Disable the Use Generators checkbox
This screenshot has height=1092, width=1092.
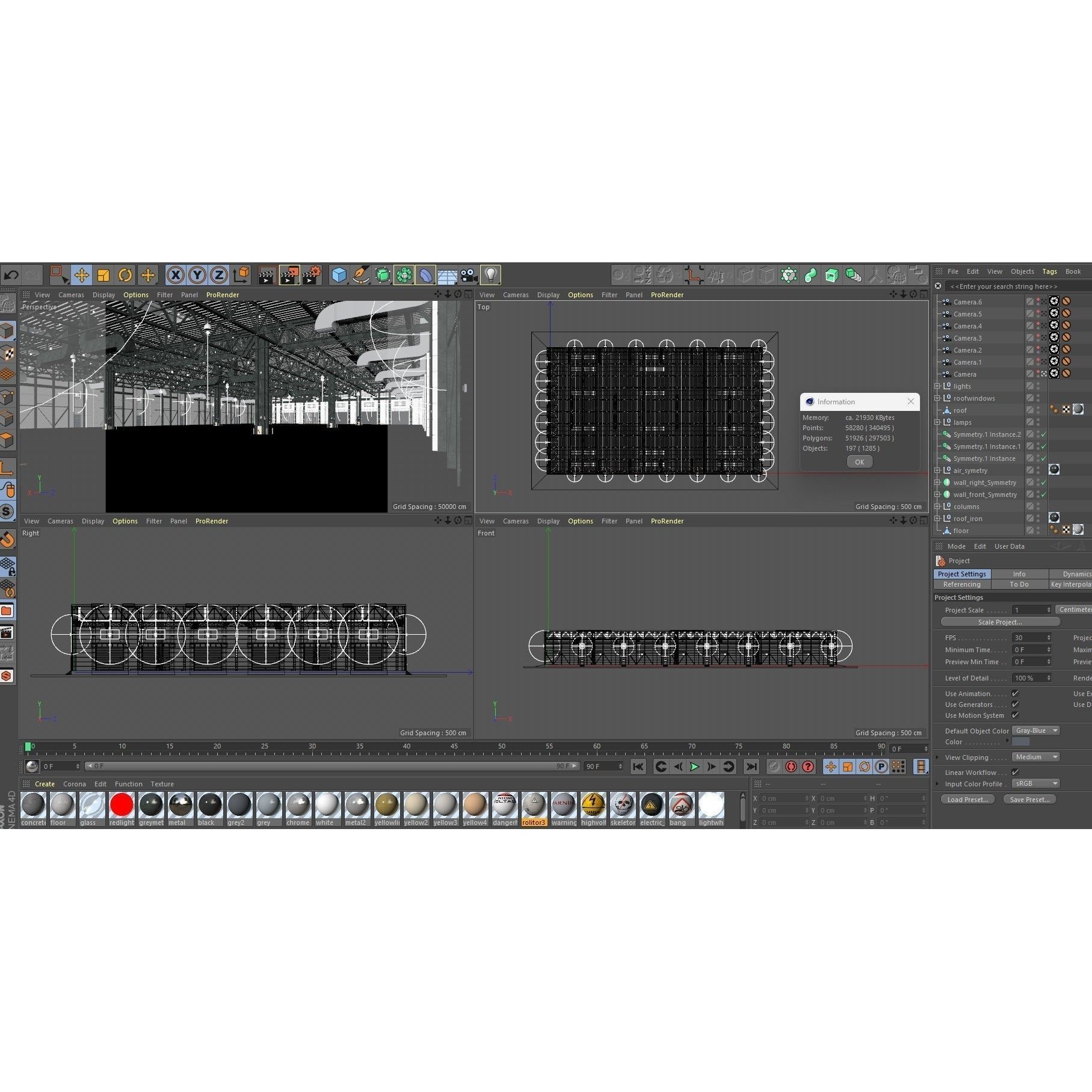(1016, 705)
